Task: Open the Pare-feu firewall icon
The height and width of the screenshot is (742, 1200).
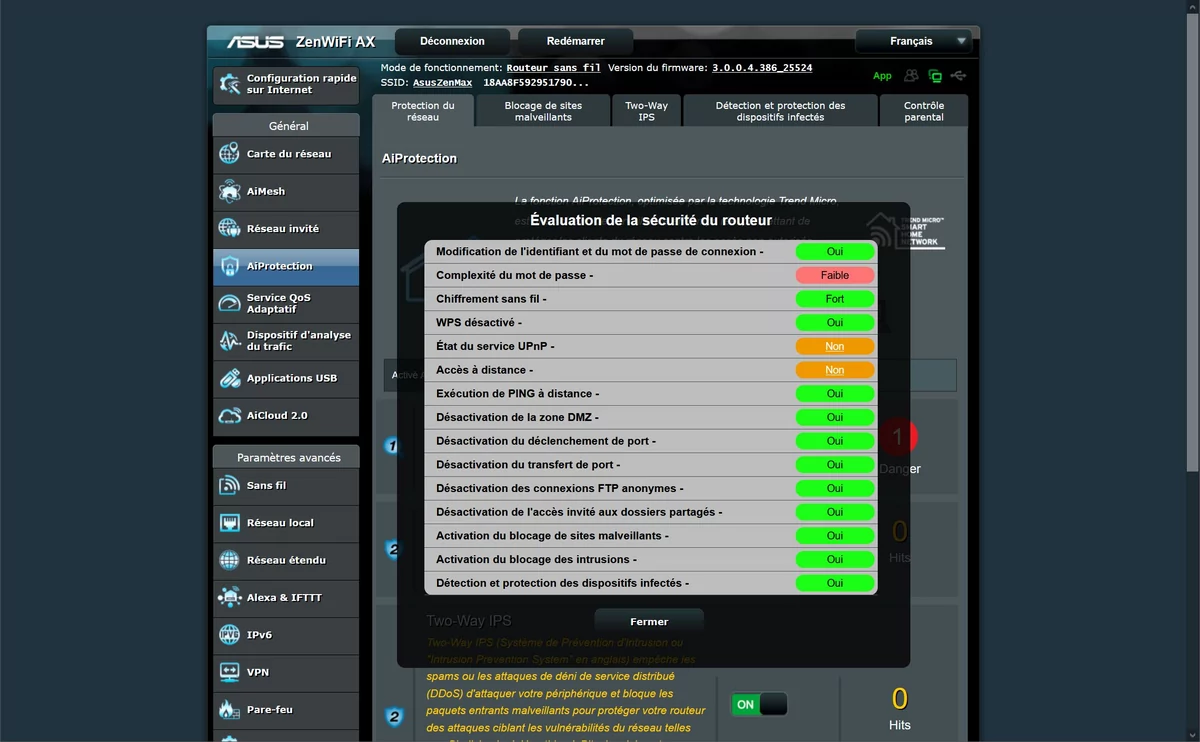Action: click(x=230, y=710)
